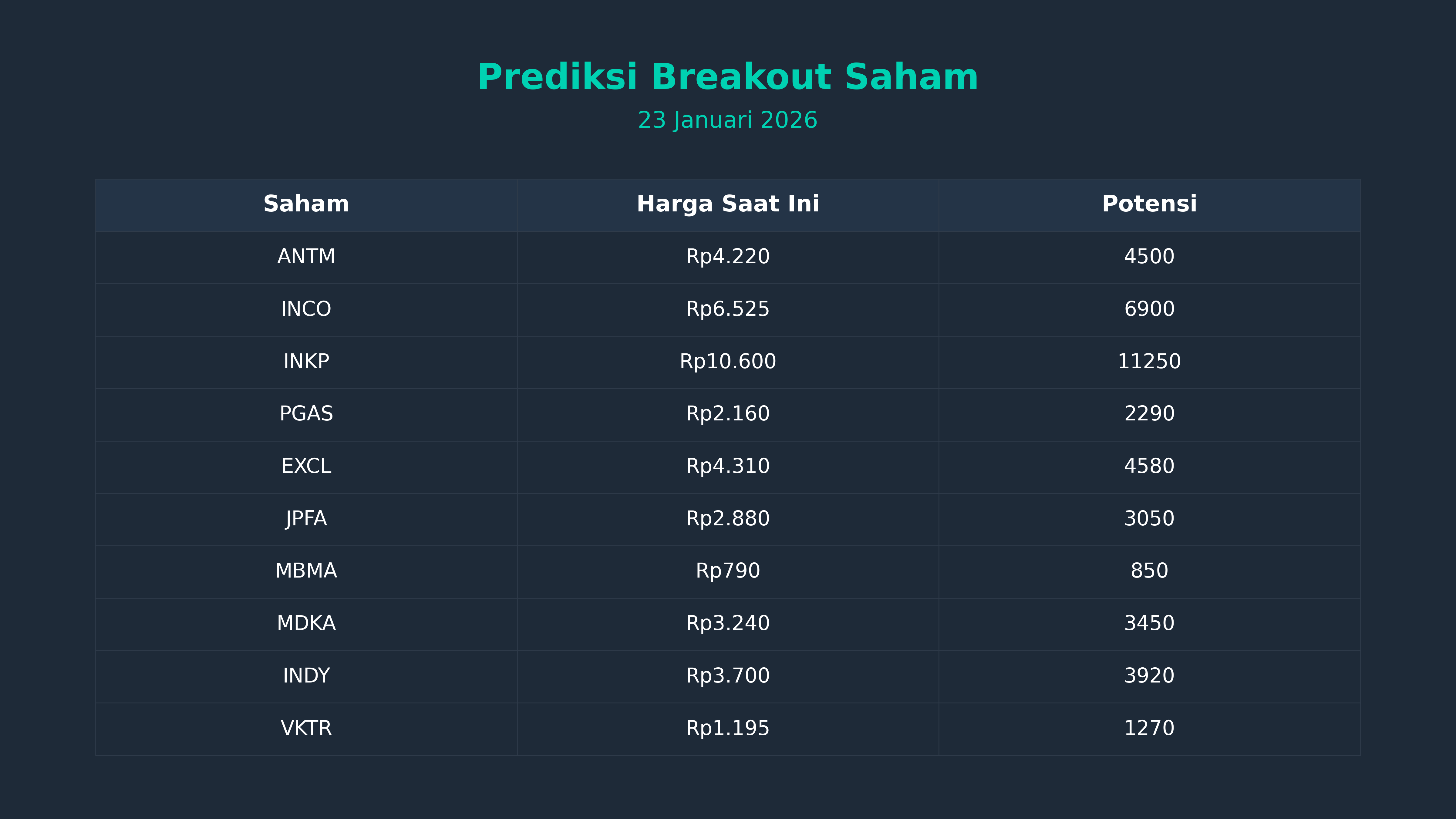The height and width of the screenshot is (819, 1456).
Task: Select the 'Saham' column header
Action: [306, 204]
